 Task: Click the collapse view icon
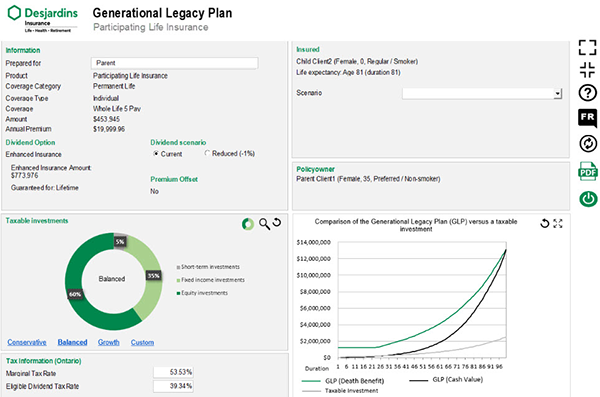click(587, 70)
